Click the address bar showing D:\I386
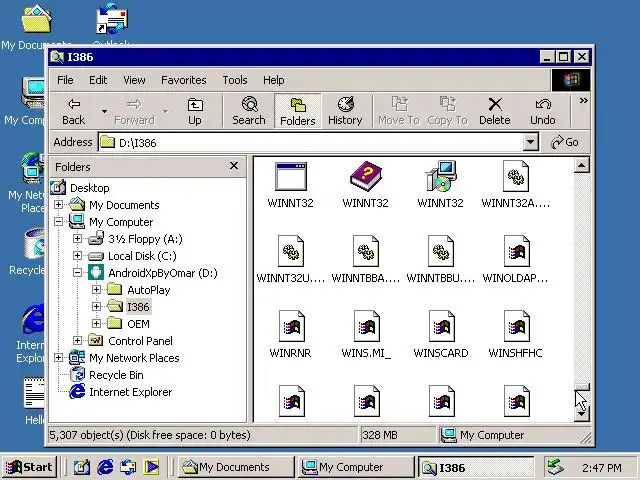This screenshot has height=480, width=640. tap(311, 142)
